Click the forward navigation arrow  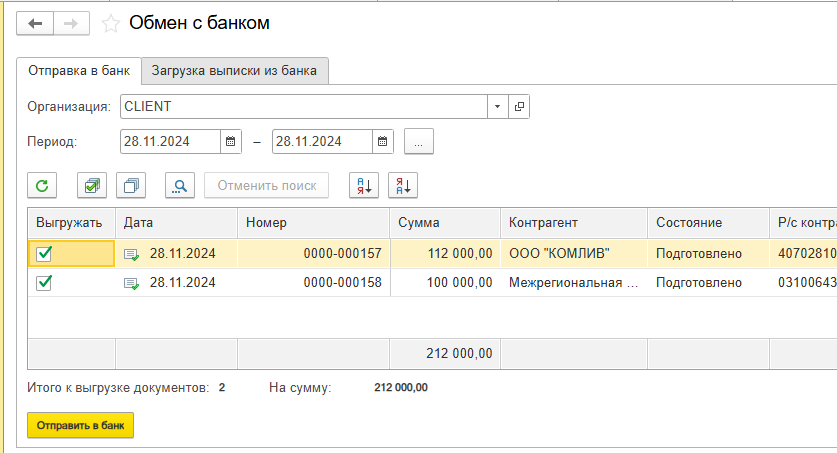(x=71, y=23)
